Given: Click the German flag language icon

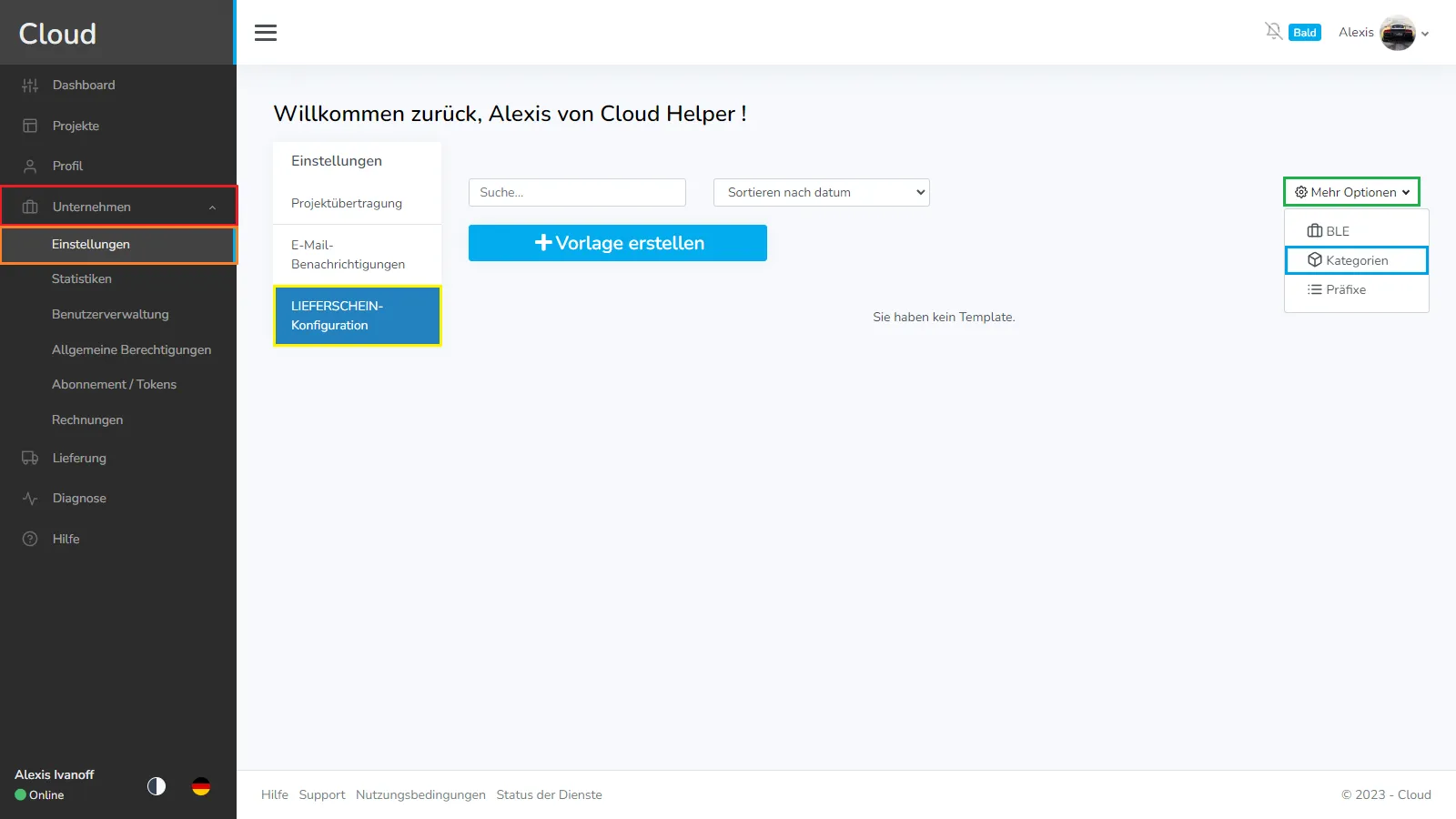Looking at the screenshot, I should [x=201, y=786].
